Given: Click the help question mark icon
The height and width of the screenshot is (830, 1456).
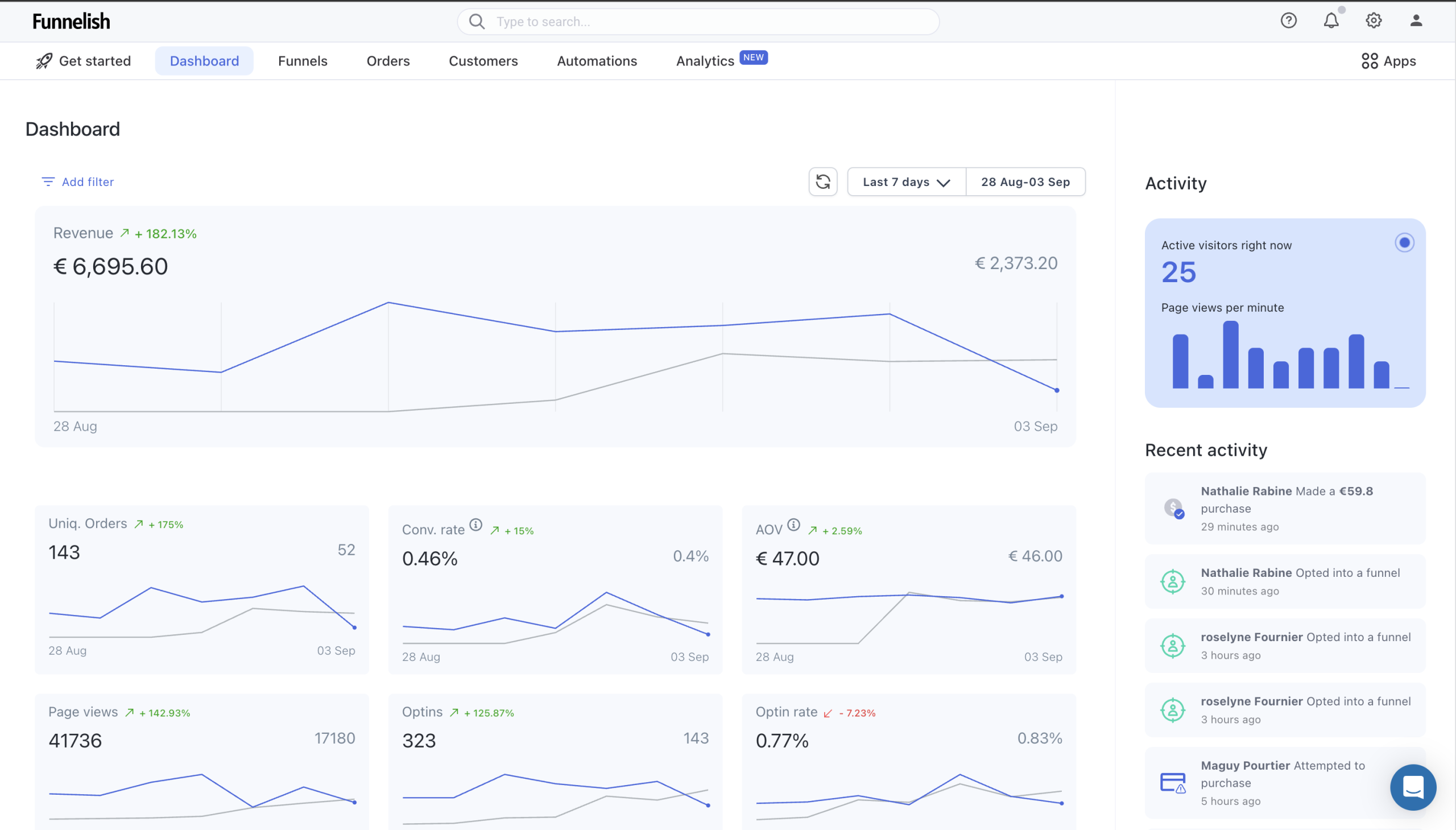Looking at the screenshot, I should point(1288,21).
